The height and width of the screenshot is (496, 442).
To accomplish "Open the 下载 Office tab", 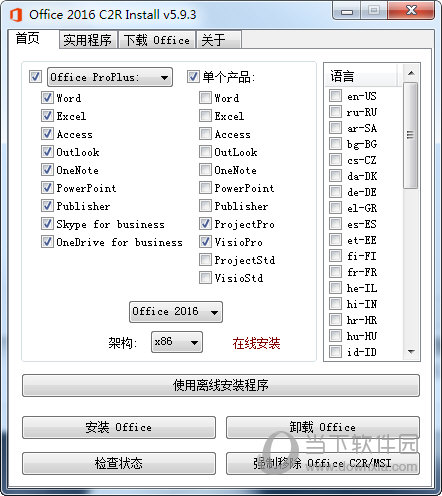I will 157,40.
